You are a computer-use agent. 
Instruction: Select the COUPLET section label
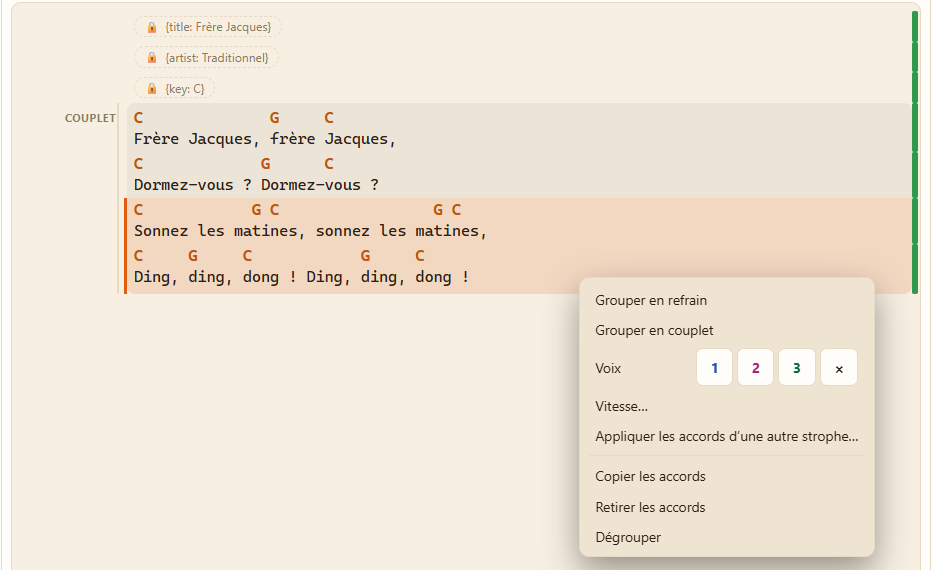90,118
